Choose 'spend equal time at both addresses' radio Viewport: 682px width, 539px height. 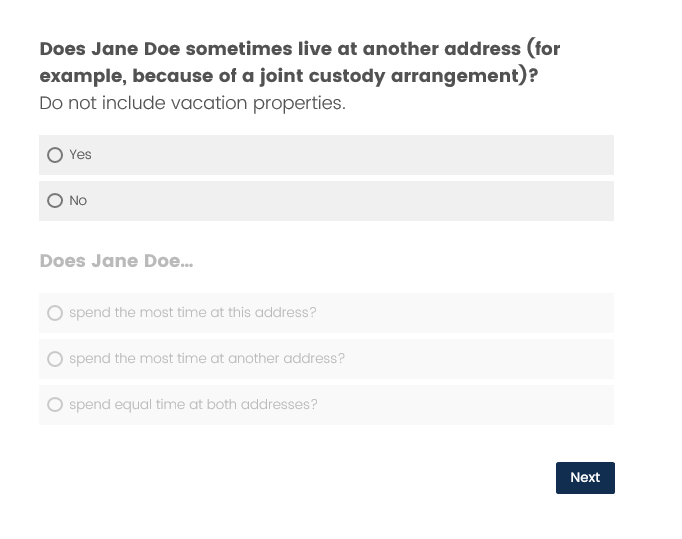(x=55, y=405)
